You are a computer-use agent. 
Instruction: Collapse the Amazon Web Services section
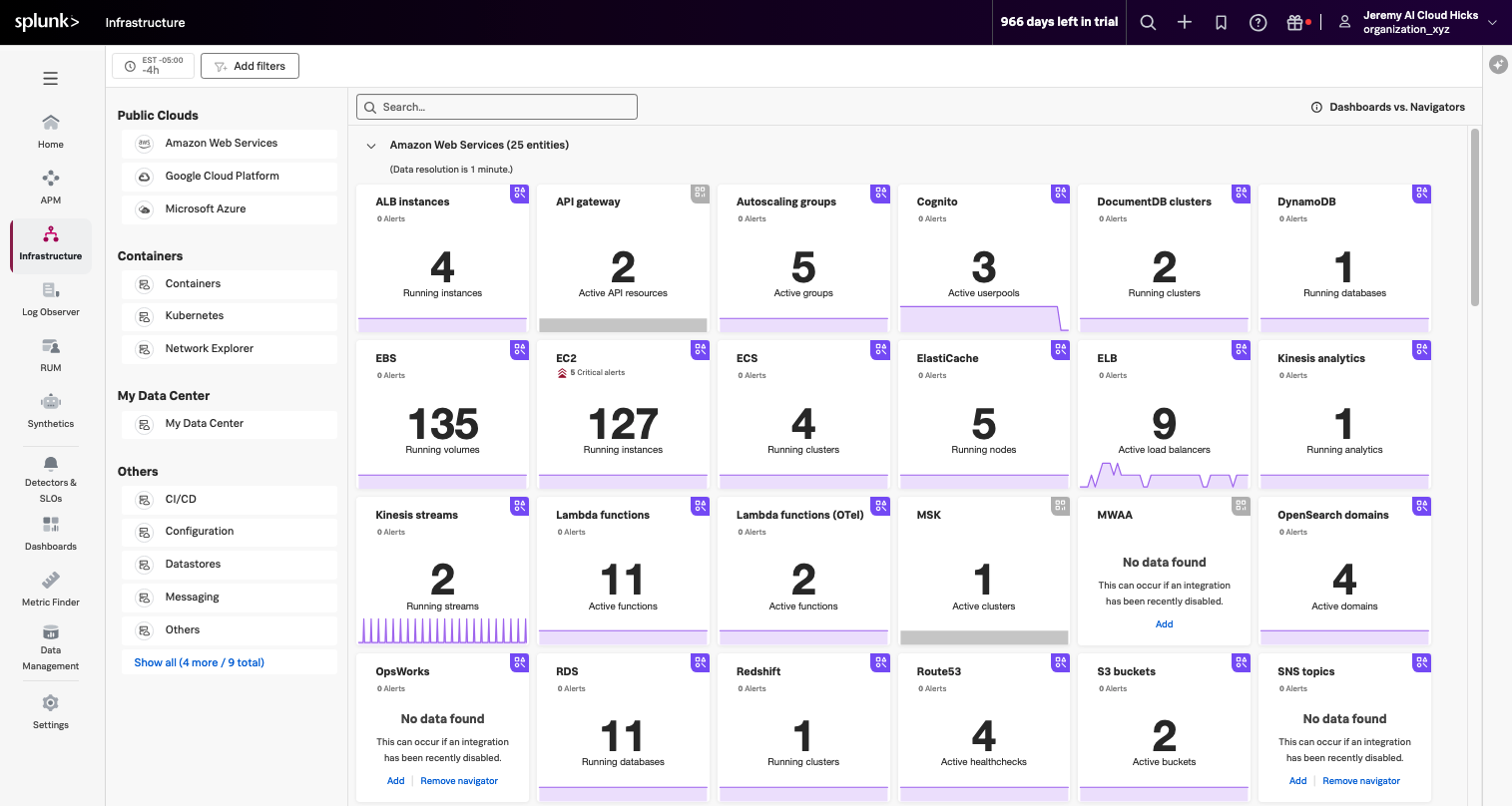click(370, 145)
